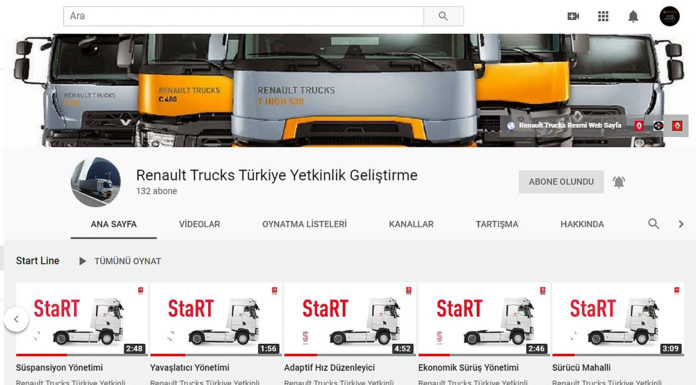
Task: Click watch progress bar under Adaptif Hız Düzenleyici thumbnail
Action: (350, 355)
